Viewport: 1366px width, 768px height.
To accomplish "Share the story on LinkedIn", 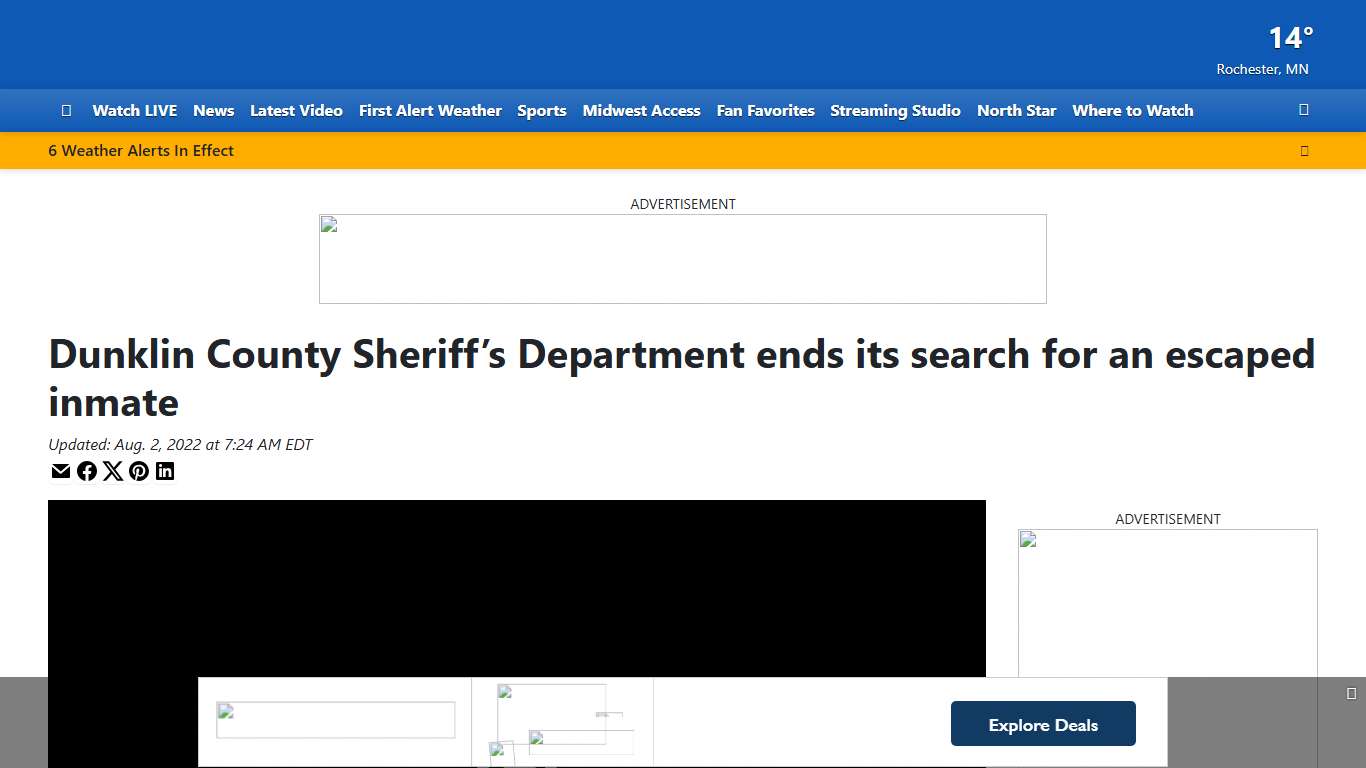I will (165, 471).
